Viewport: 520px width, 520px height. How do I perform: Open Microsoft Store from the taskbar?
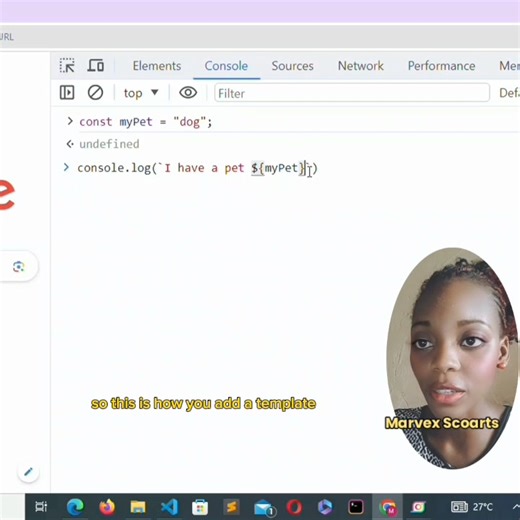coord(200,507)
